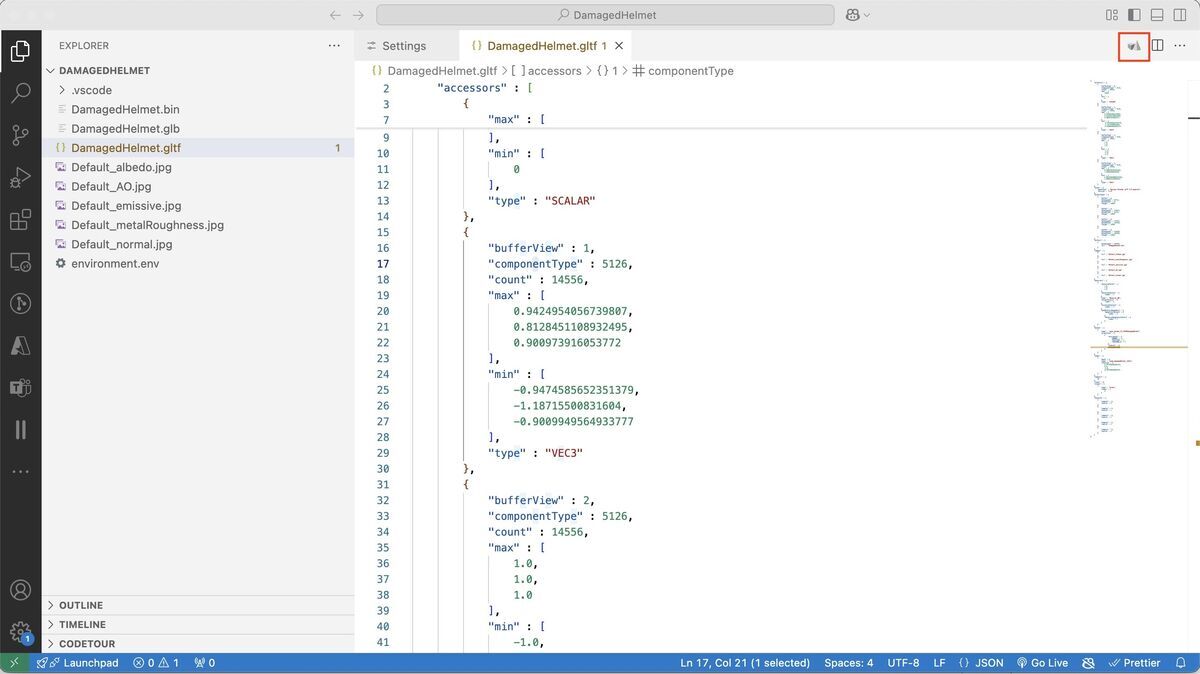
Task: Open the Teams Toolkit view
Action: point(20,388)
